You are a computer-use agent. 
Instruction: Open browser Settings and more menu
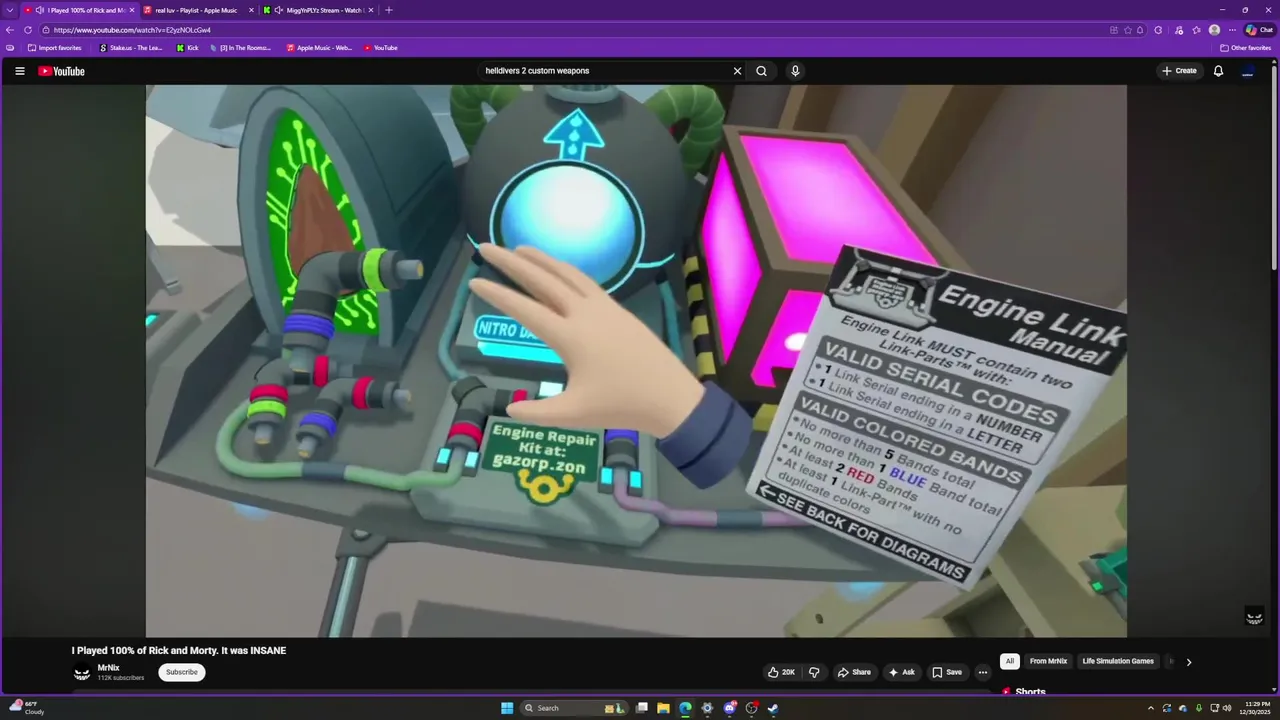1232,30
